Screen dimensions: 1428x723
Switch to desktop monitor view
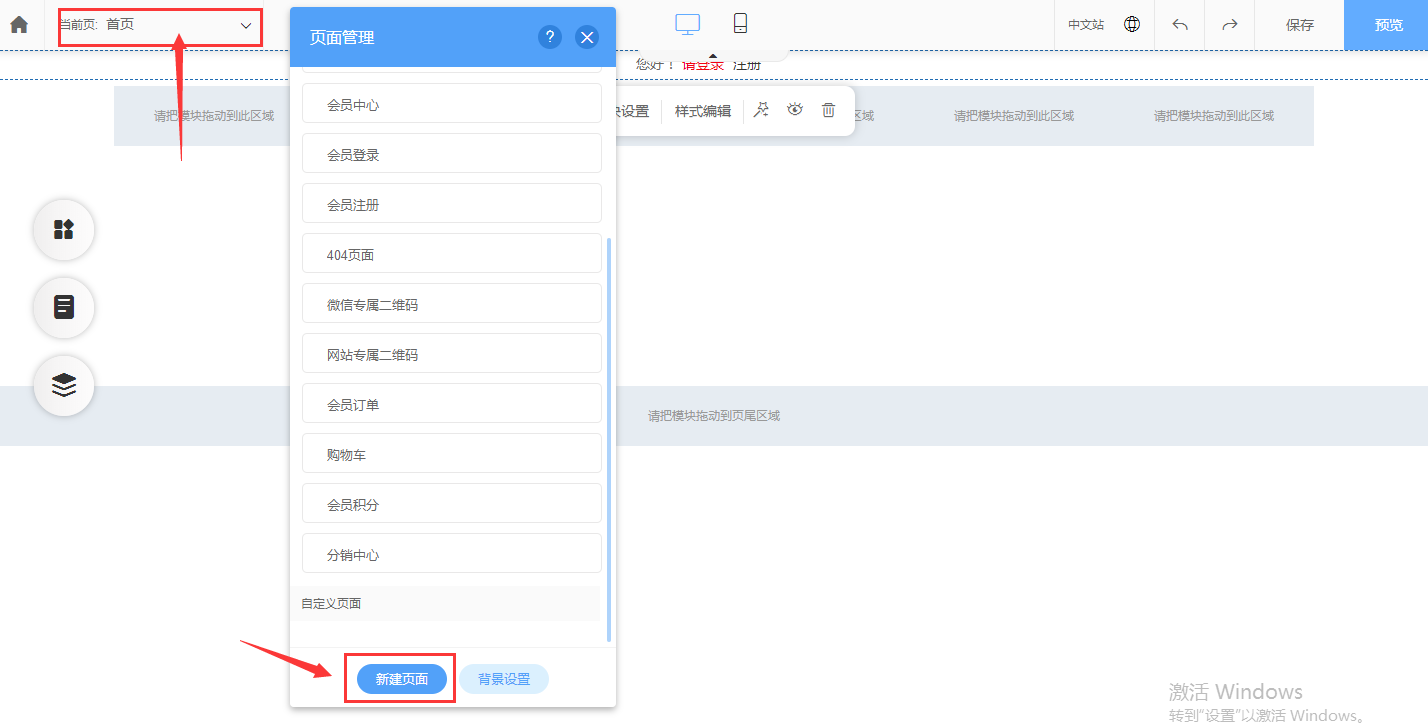point(687,24)
